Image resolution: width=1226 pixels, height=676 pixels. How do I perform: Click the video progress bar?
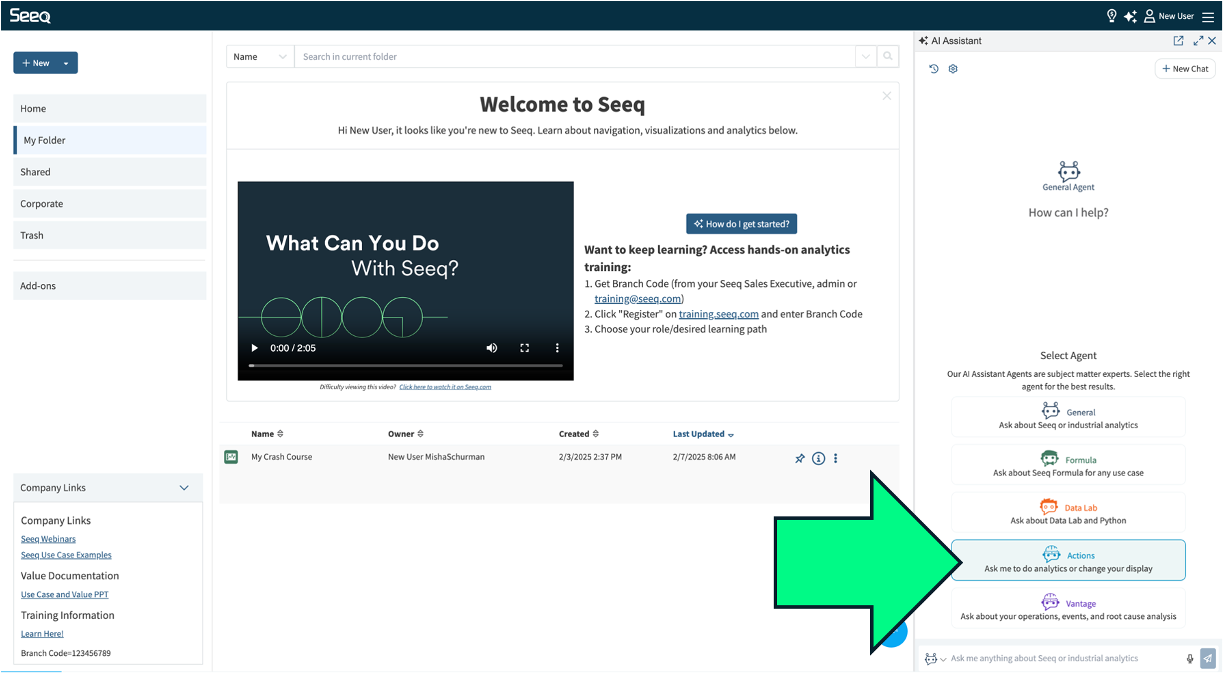point(405,366)
